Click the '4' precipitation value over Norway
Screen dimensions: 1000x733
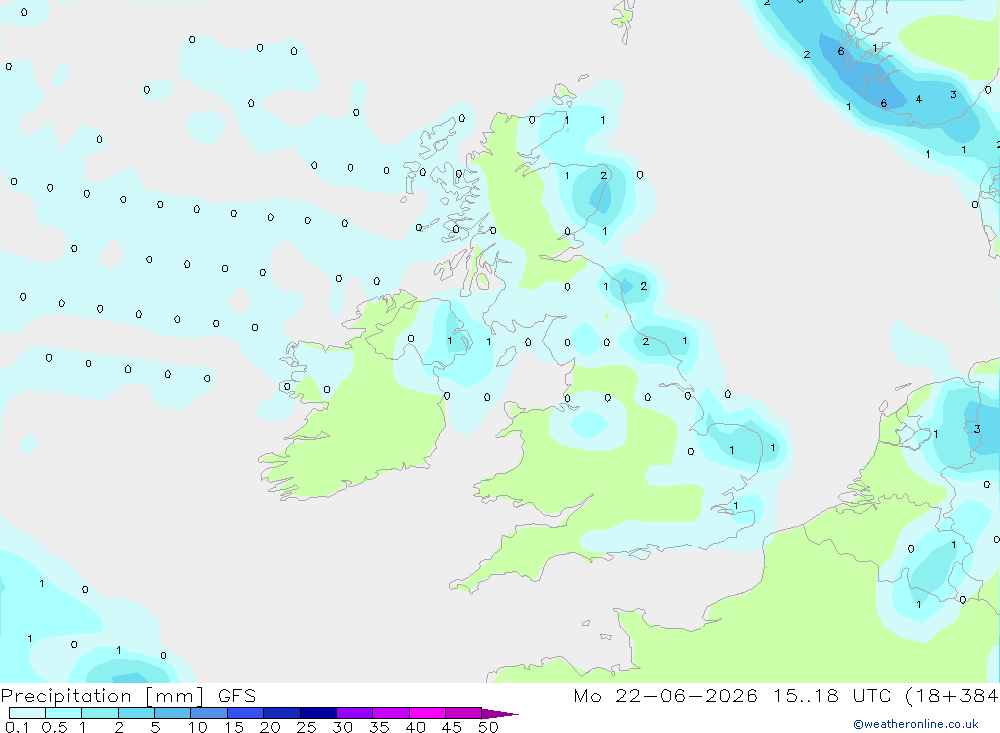click(x=918, y=99)
